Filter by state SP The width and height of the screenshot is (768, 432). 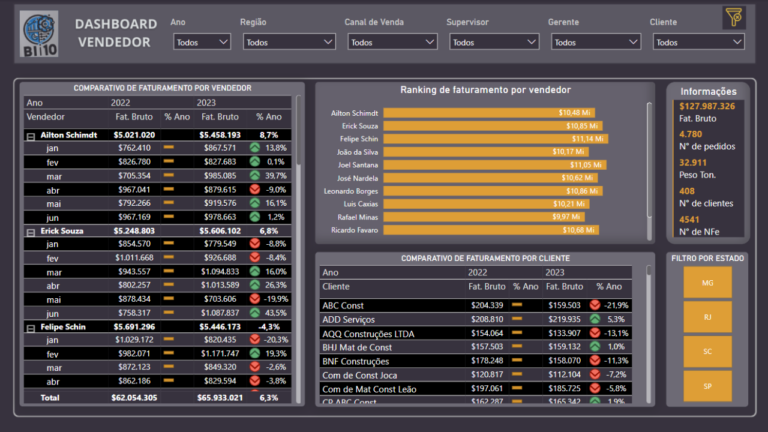pyautogui.click(x=707, y=386)
